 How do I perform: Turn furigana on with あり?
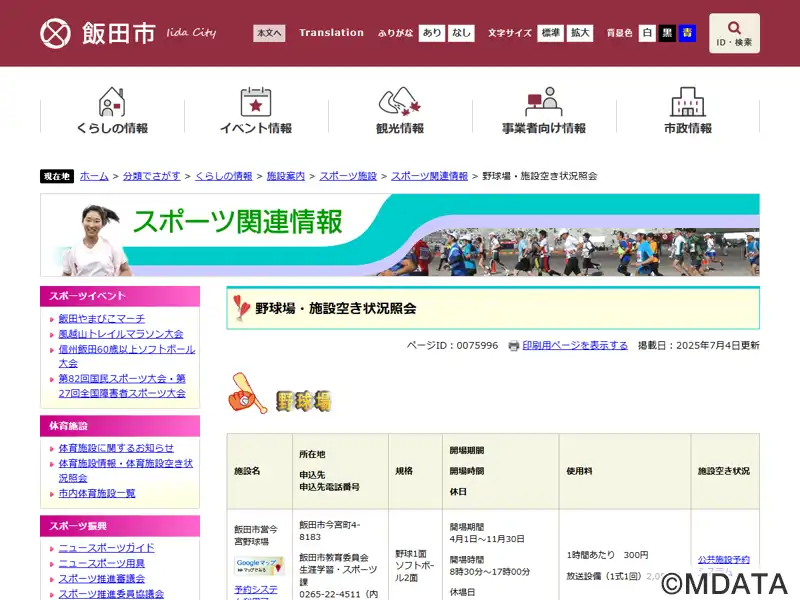click(x=432, y=33)
